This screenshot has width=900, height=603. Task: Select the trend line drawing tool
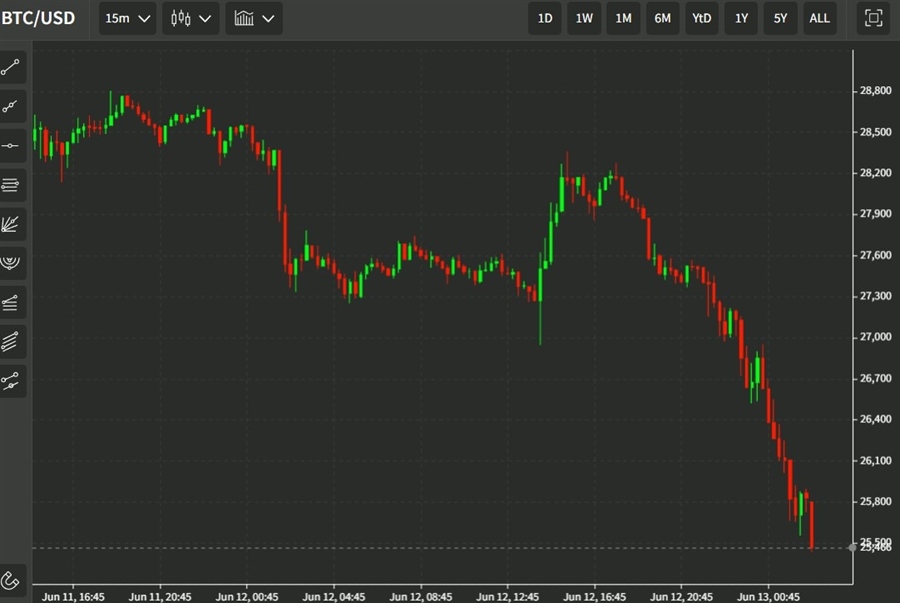[x=11, y=67]
